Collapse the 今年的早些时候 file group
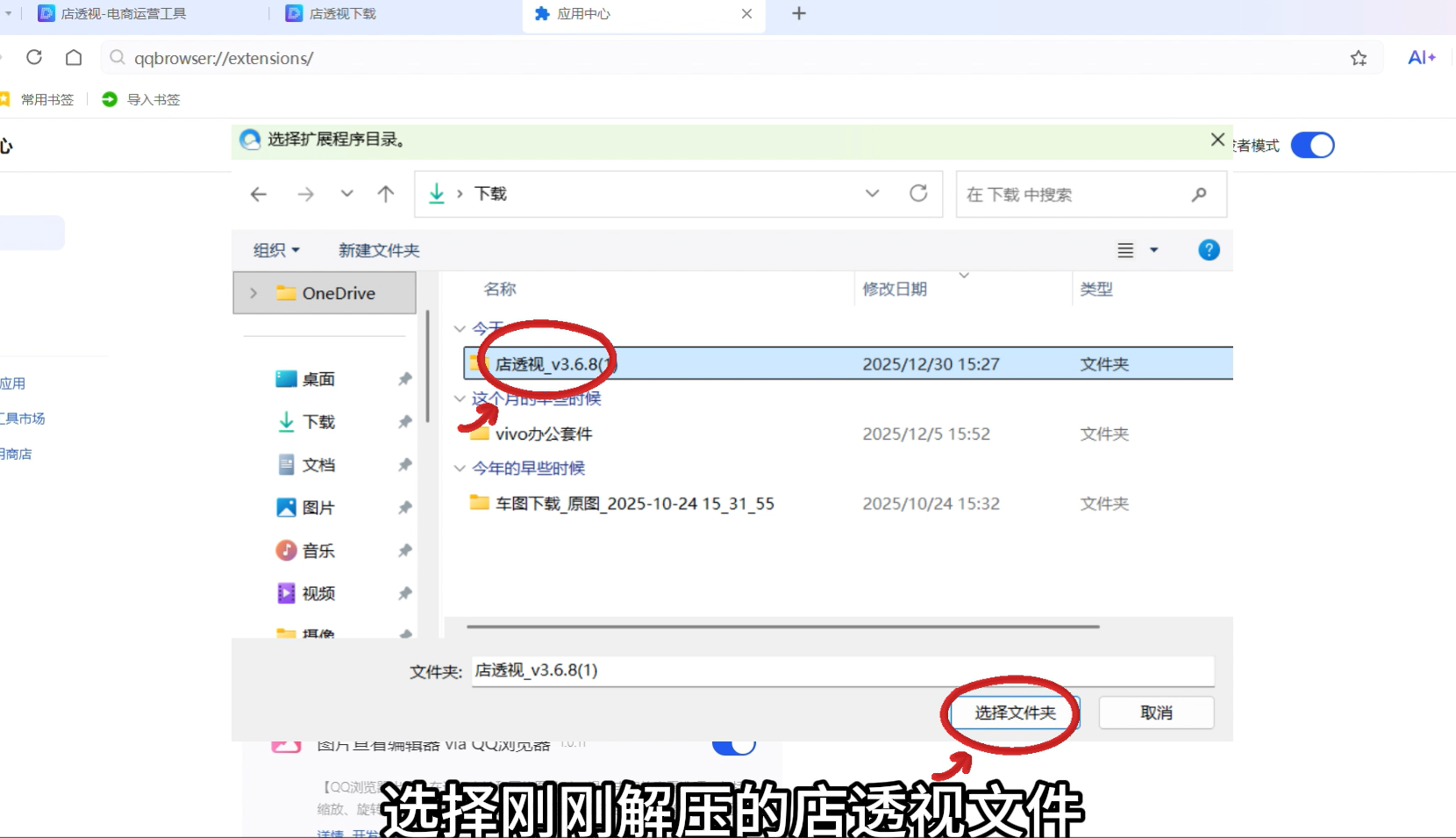This screenshot has width=1456, height=838. [x=460, y=469]
